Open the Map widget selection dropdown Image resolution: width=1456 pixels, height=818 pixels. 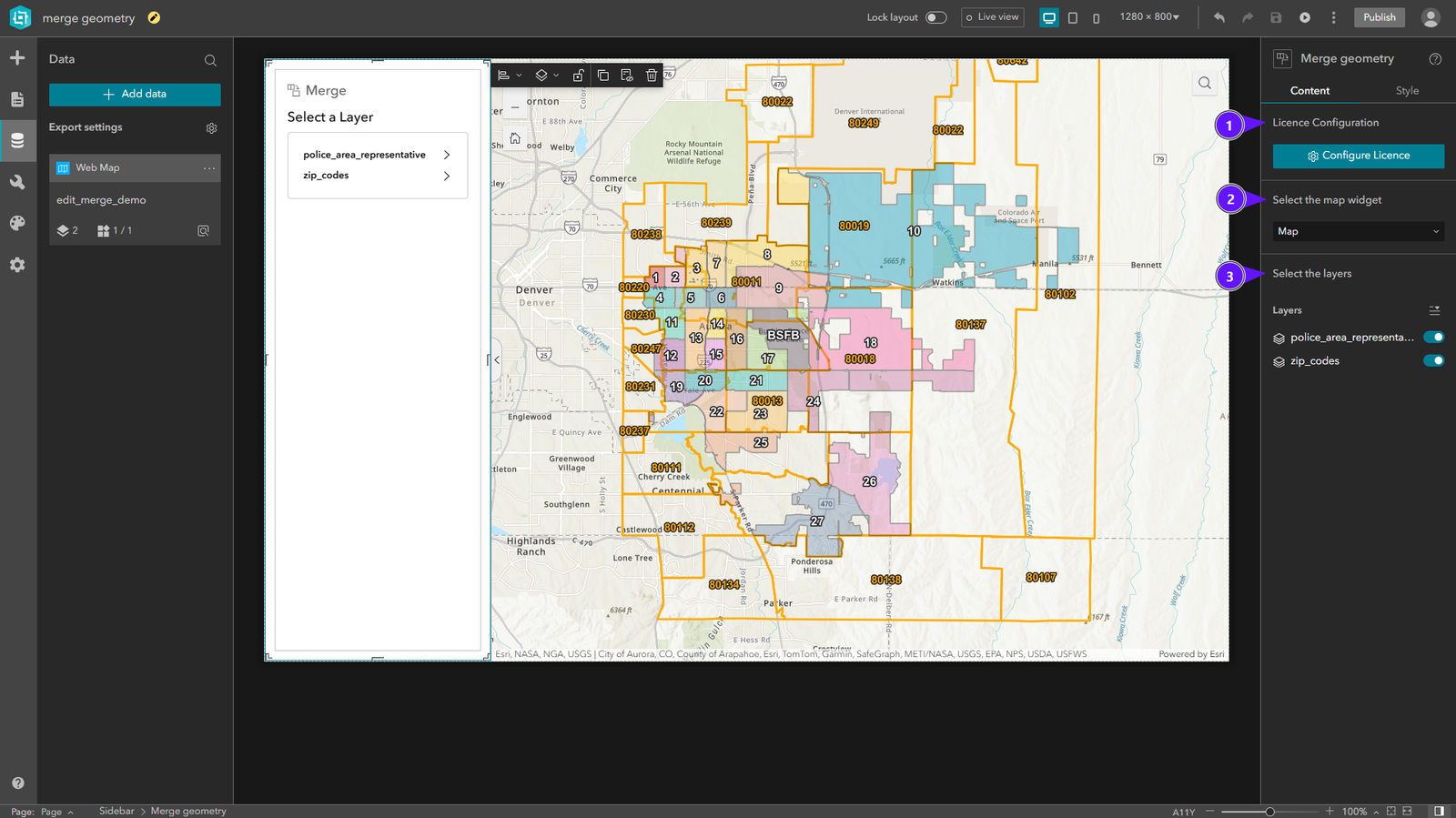pyautogui.click(x=1358, y=231)
